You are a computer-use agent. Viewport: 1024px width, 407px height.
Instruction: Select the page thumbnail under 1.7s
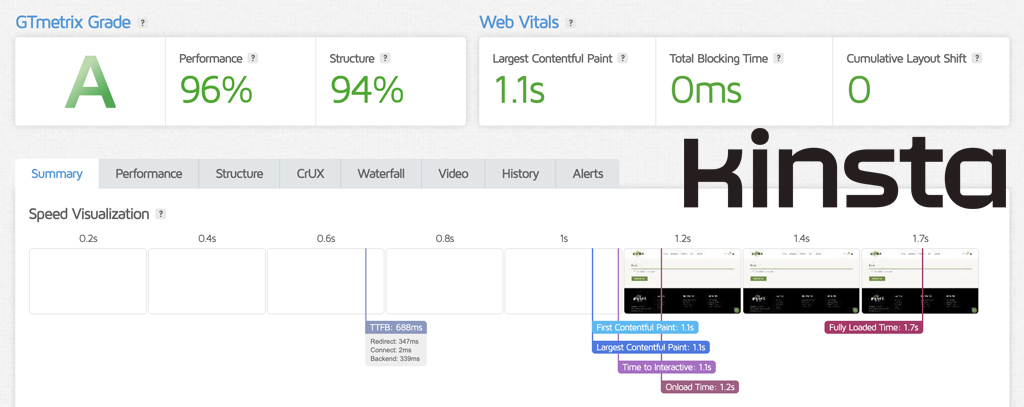point(920,281)
